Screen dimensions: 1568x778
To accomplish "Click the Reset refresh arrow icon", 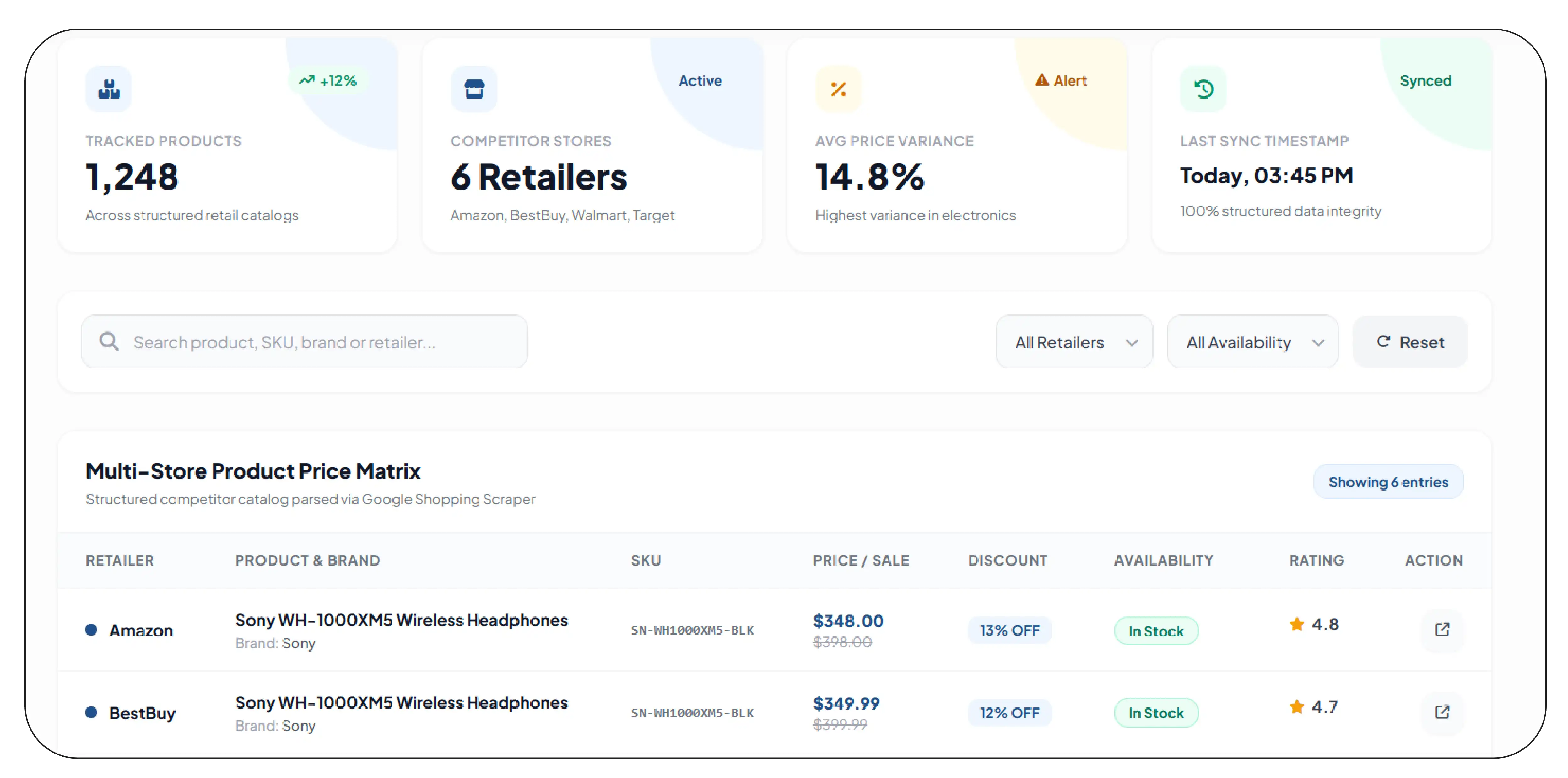I will (x=1384, y=341).
